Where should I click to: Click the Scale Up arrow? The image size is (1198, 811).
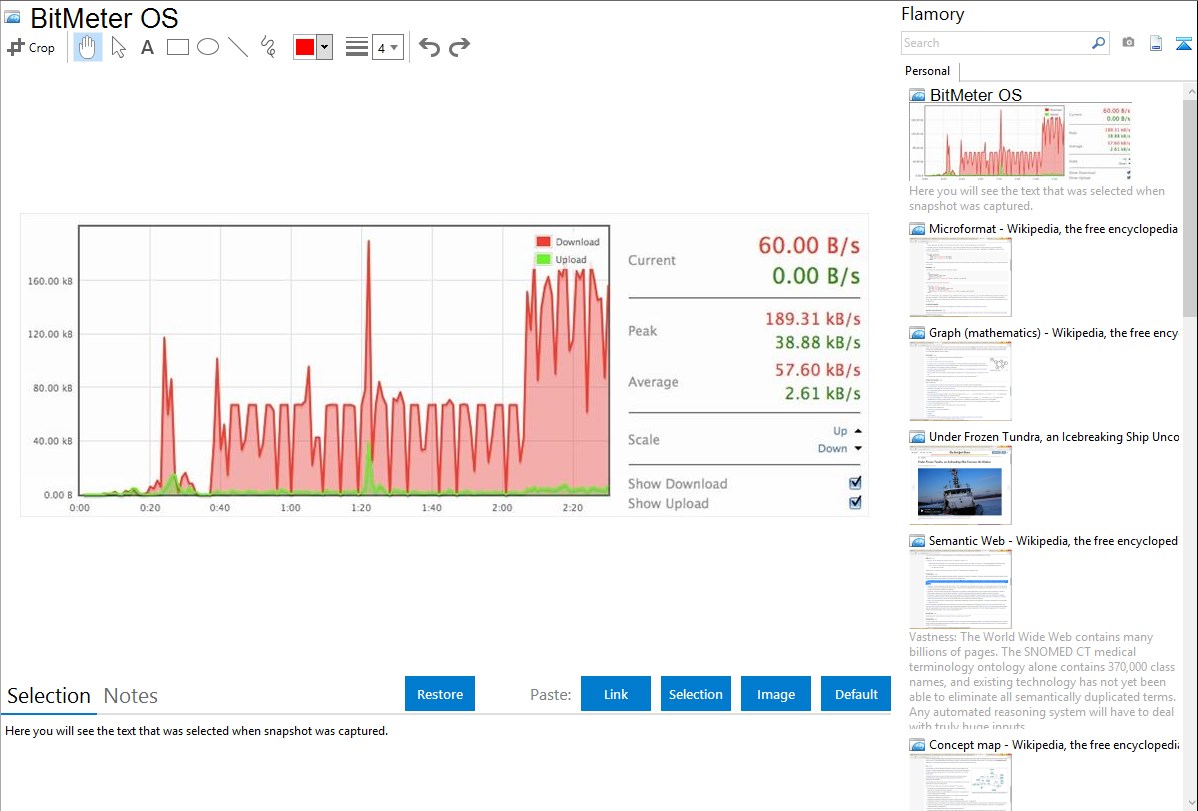click(857, 431)
